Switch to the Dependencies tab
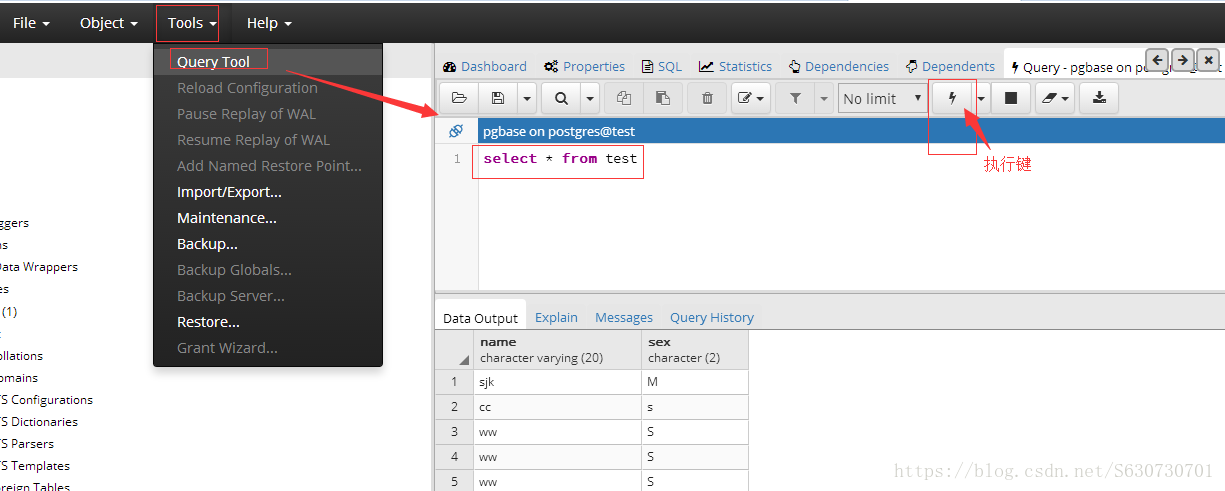 (838, 66)
